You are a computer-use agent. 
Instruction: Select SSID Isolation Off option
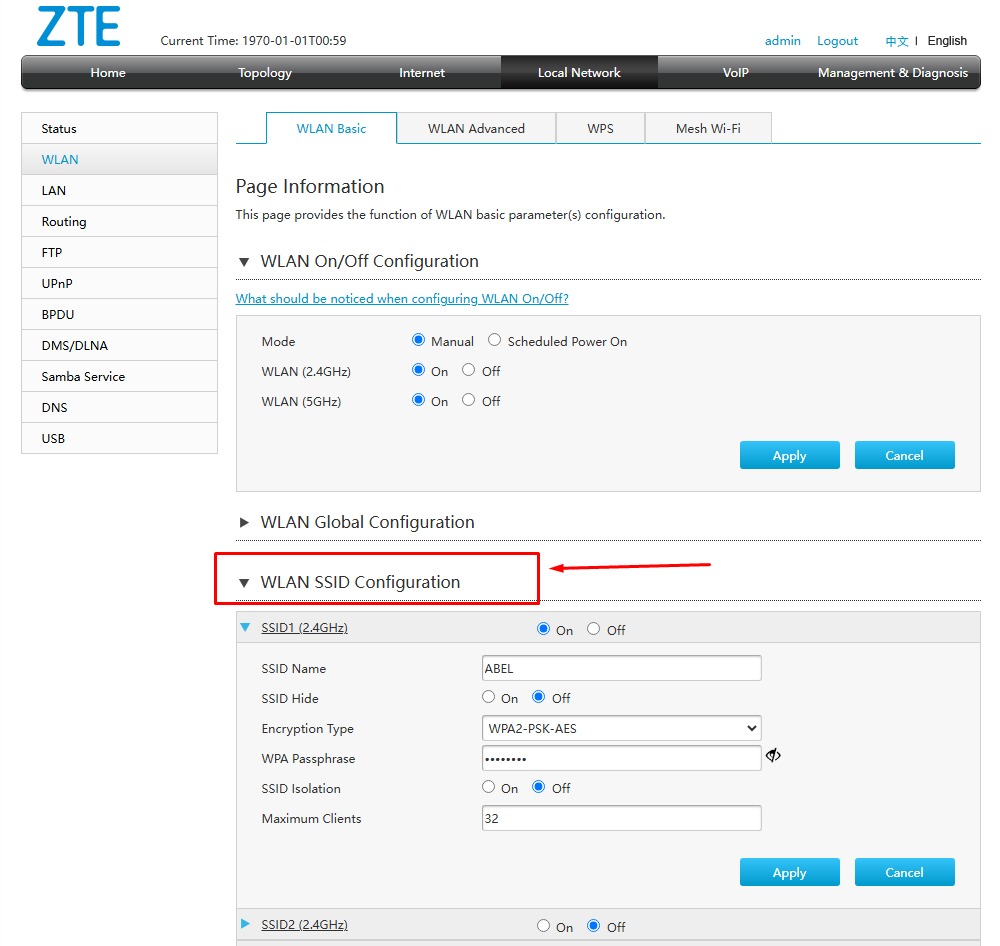(539, 787)
